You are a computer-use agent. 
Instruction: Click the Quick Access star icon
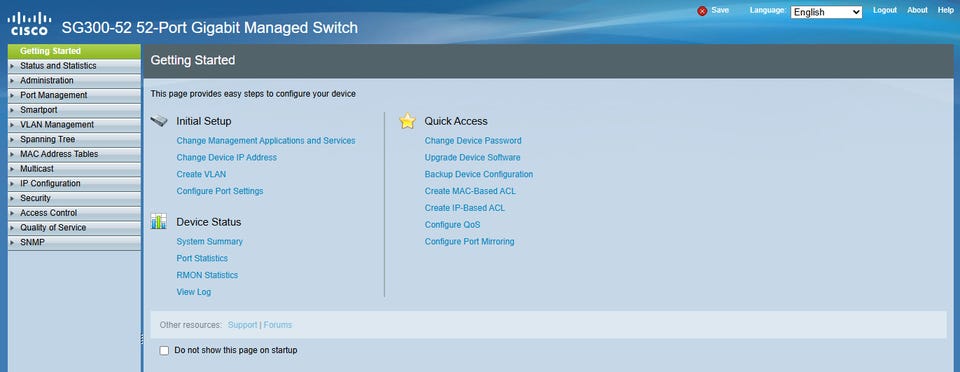(407, 121)
